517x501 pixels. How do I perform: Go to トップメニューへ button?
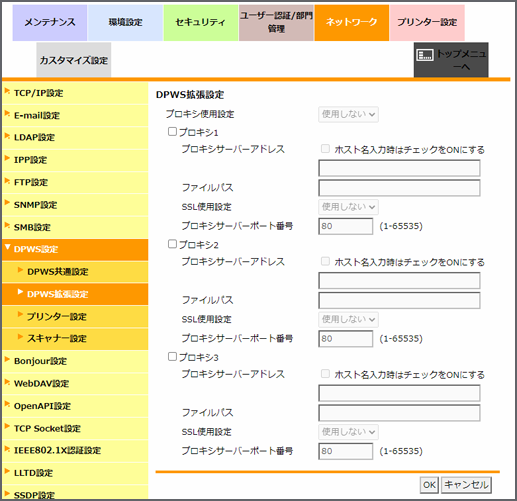tap(451, 60)
